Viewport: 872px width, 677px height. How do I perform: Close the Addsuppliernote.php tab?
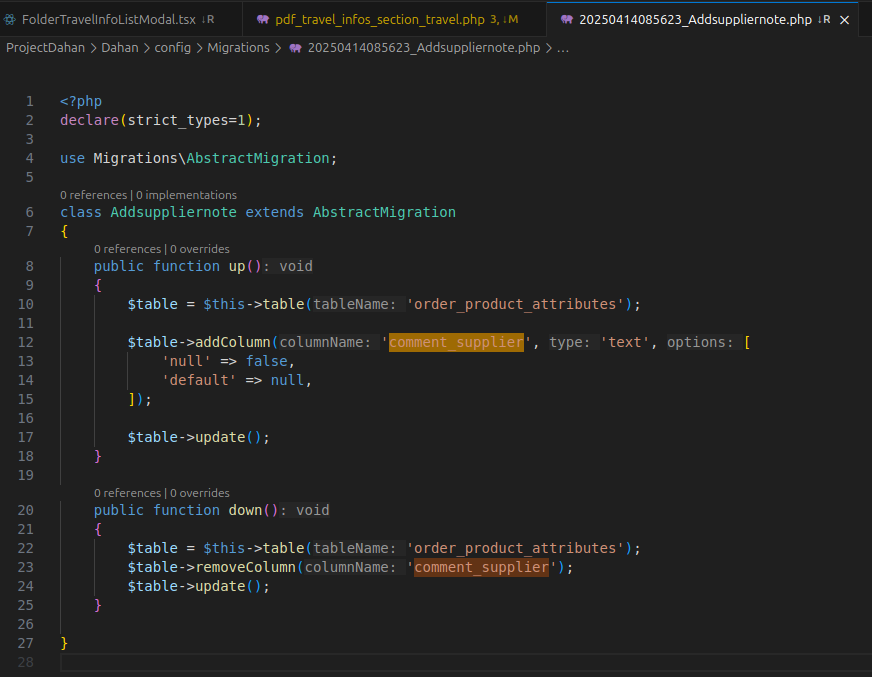click(845, 19)
